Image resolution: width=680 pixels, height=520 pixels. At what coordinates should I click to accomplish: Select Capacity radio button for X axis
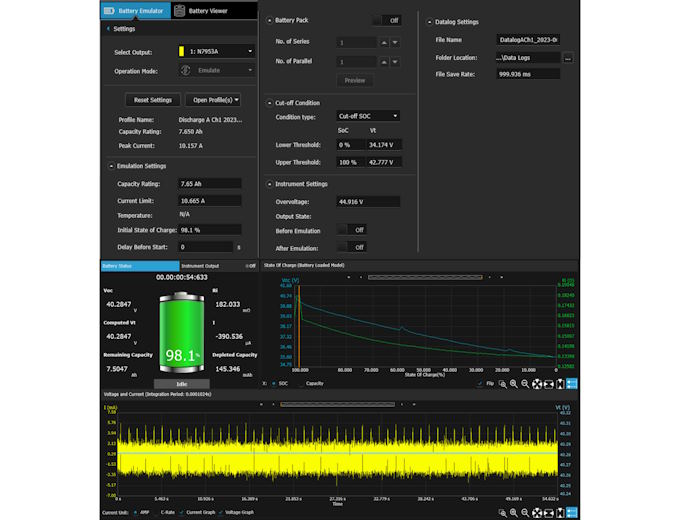coord(301,383)
